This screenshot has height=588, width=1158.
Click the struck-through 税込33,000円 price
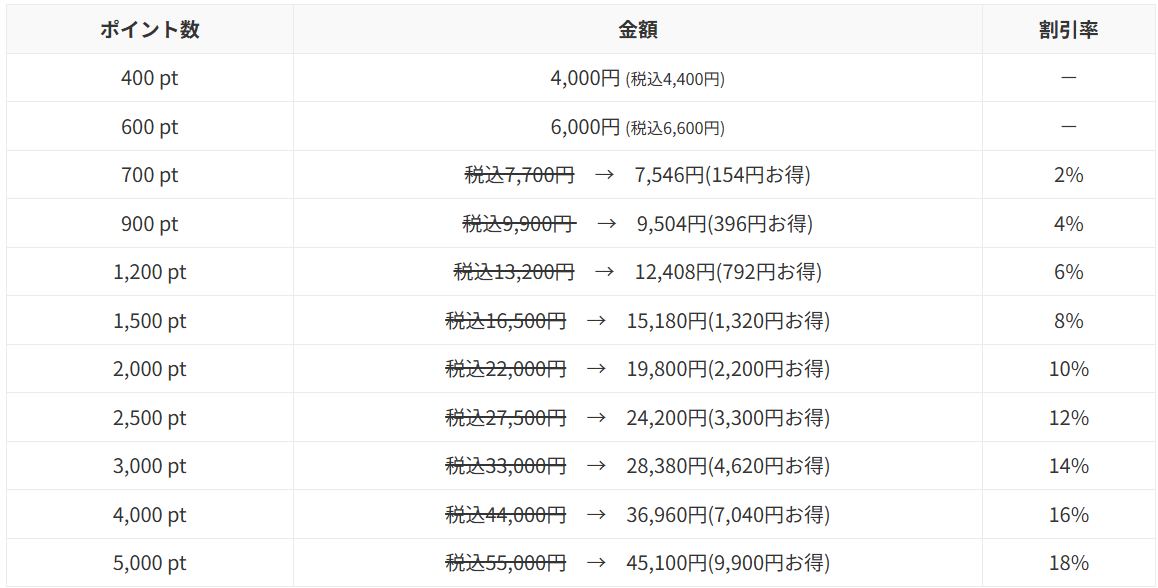coord(505,466)
